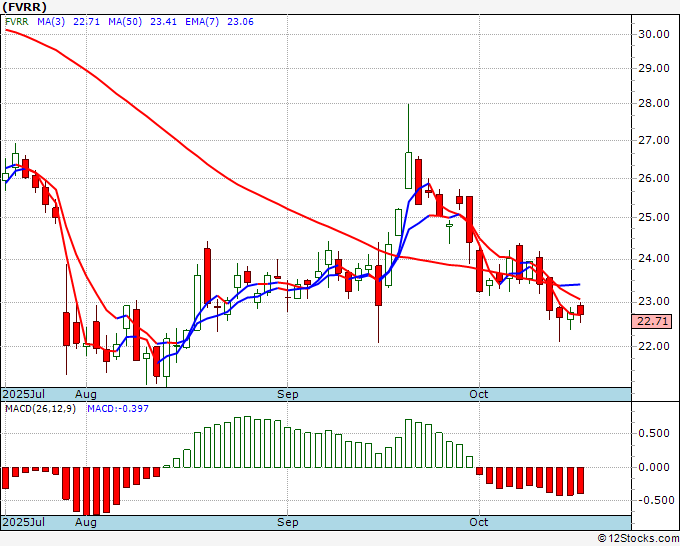This screenshot has width=680, height=546.
Task: Click the Sep label on price chart axis
Action: tap(288, 394)
